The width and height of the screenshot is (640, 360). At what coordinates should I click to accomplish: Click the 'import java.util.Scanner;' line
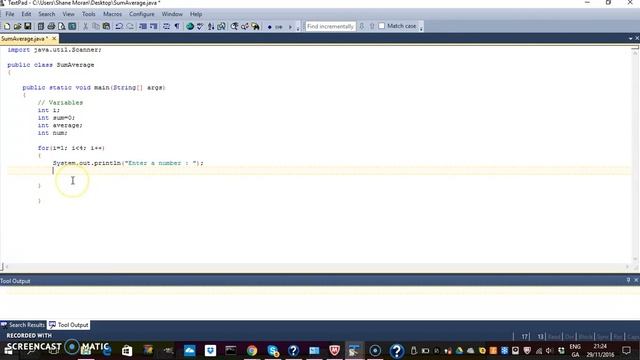(x=54, y=50)
